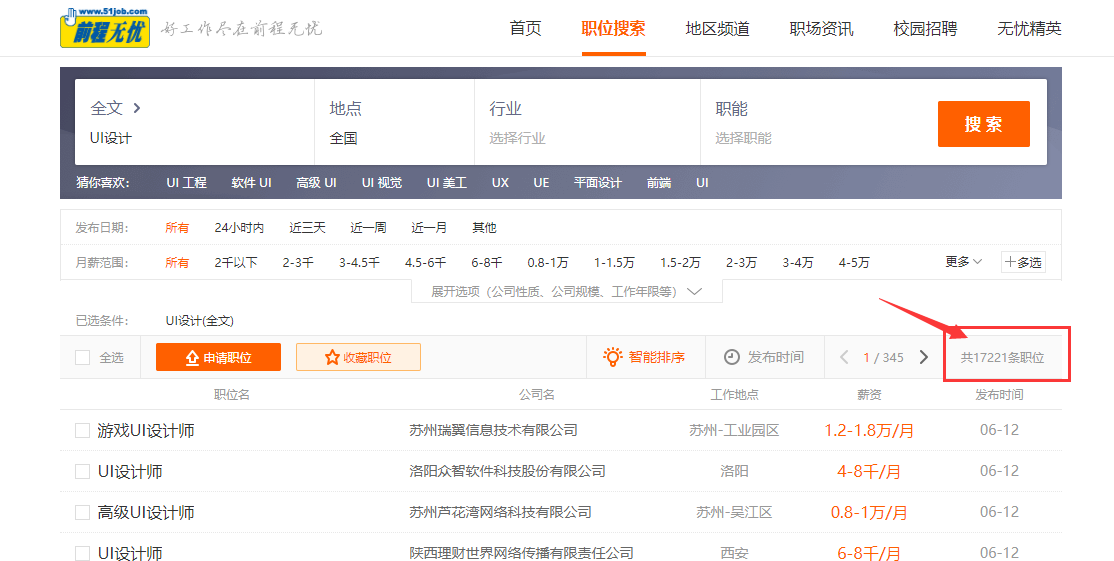
Task: Go to previous results page arrow
Action: coord(844,357)
